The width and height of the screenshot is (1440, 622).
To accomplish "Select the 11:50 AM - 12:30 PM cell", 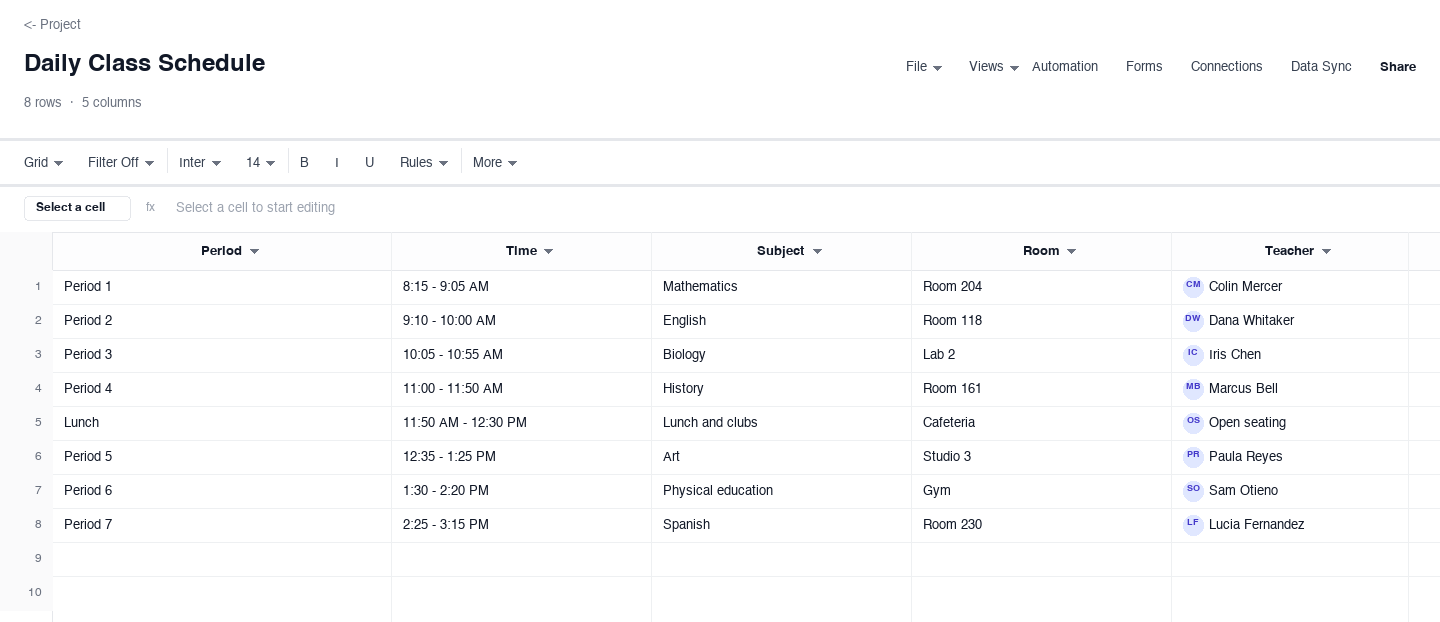I will pyautogui.click(x=521, y=423).
